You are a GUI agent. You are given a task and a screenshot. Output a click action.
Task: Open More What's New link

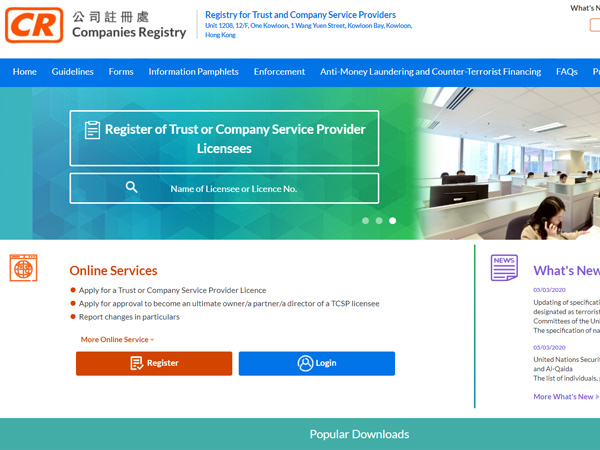pos(567,397)
